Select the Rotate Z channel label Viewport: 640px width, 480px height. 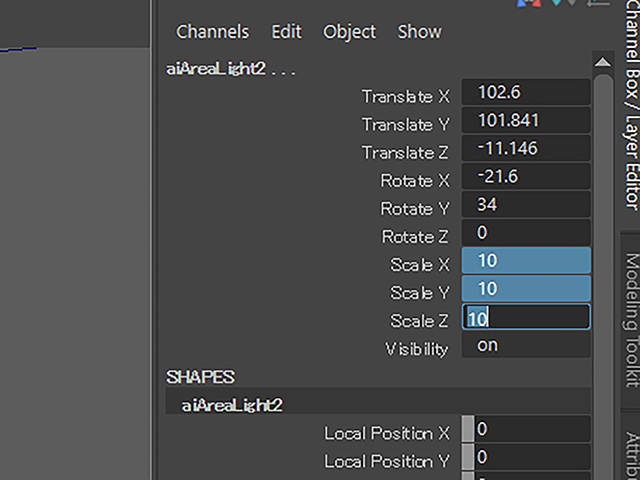[x=414, y=237]
